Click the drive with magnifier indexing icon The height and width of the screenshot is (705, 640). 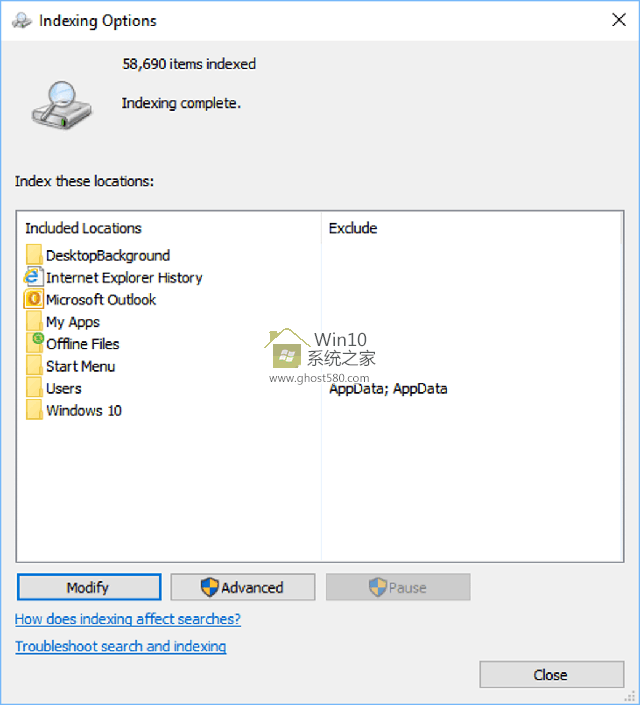62,106
